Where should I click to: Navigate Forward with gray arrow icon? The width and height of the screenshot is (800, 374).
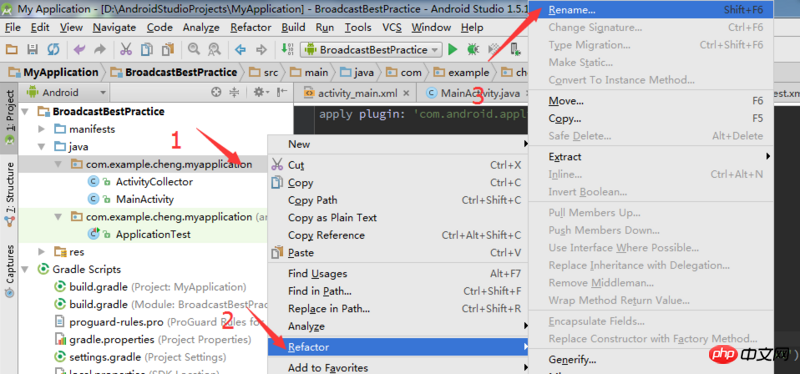pyautogui.click(x=261, y=49)
